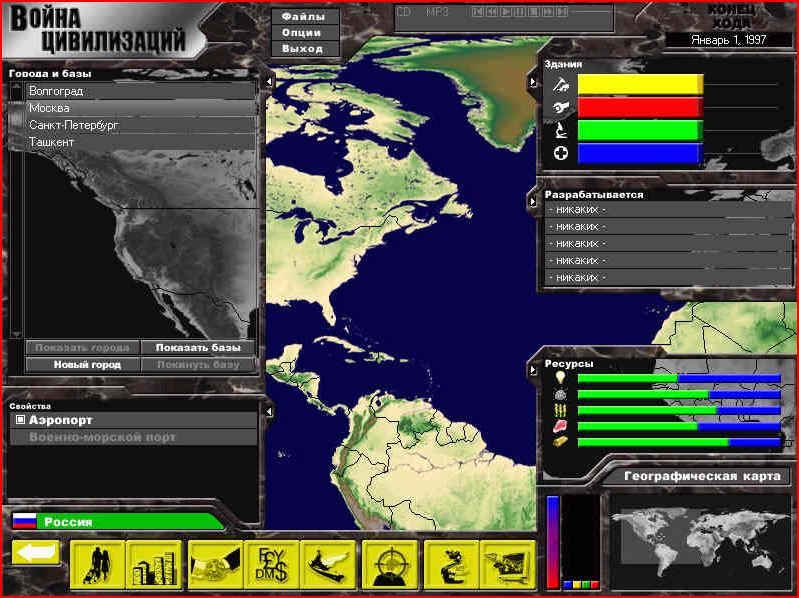Open the Файлы menu
The height and width of the screenshot is (598, 799).
click(302, 17)
